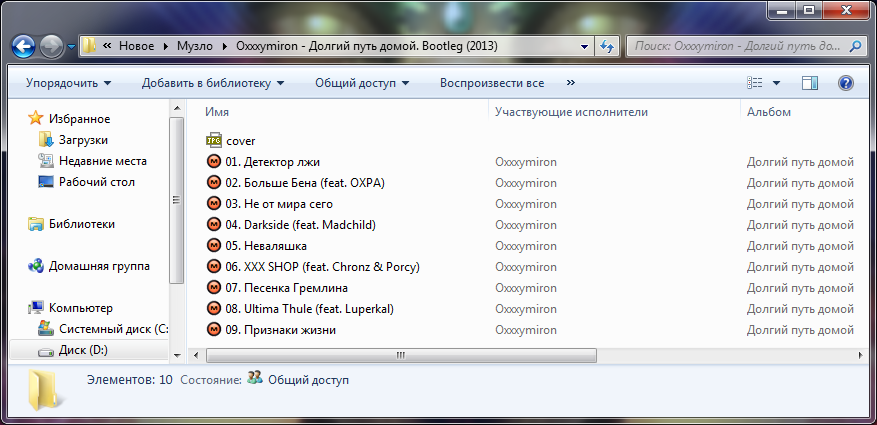Select track 09. Признаки жизни

click(280, 330)
